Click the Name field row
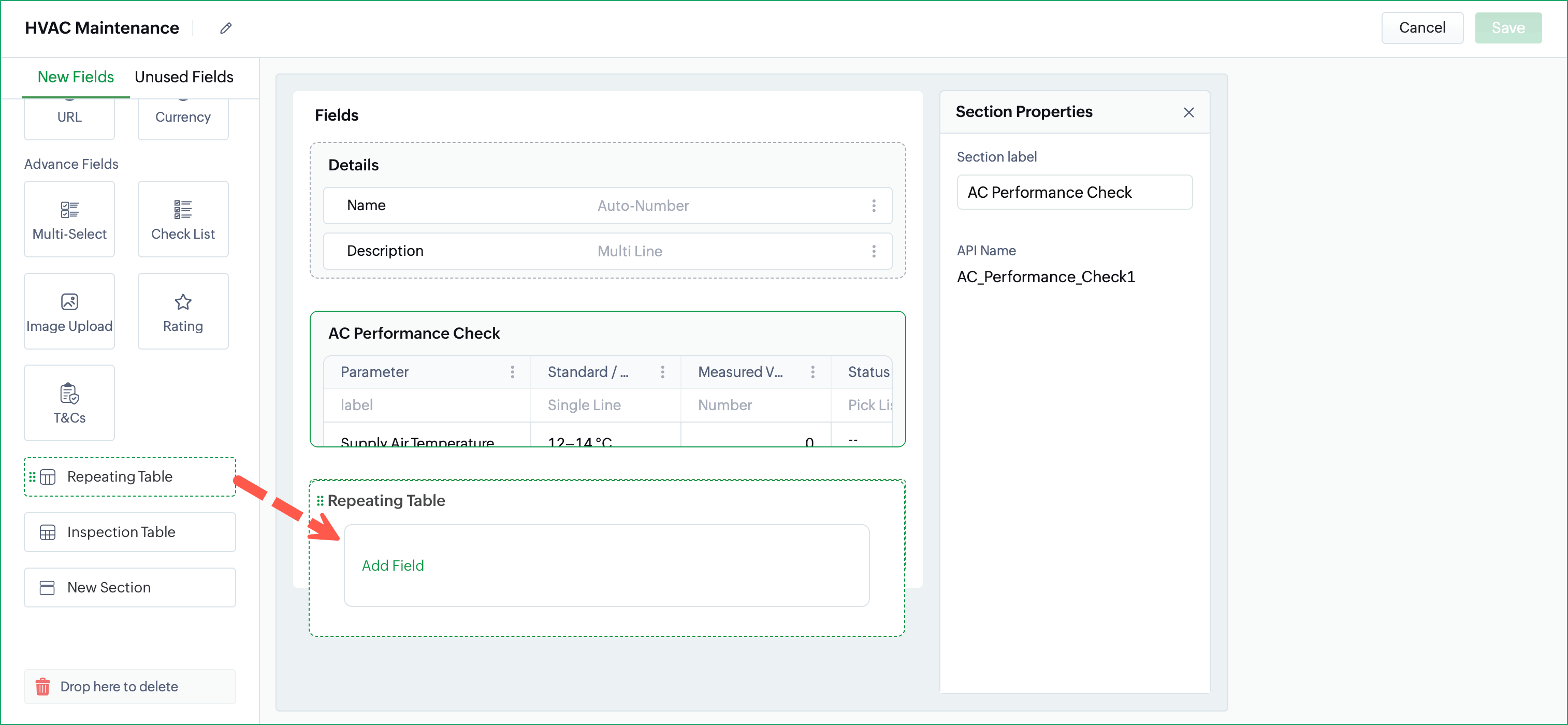 point(607,206)
